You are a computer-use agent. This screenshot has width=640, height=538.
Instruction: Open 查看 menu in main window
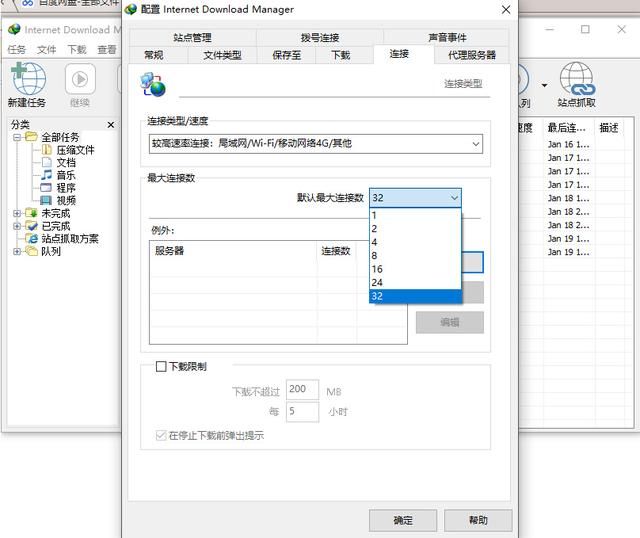pyautogui.click(x=107, y=50)
